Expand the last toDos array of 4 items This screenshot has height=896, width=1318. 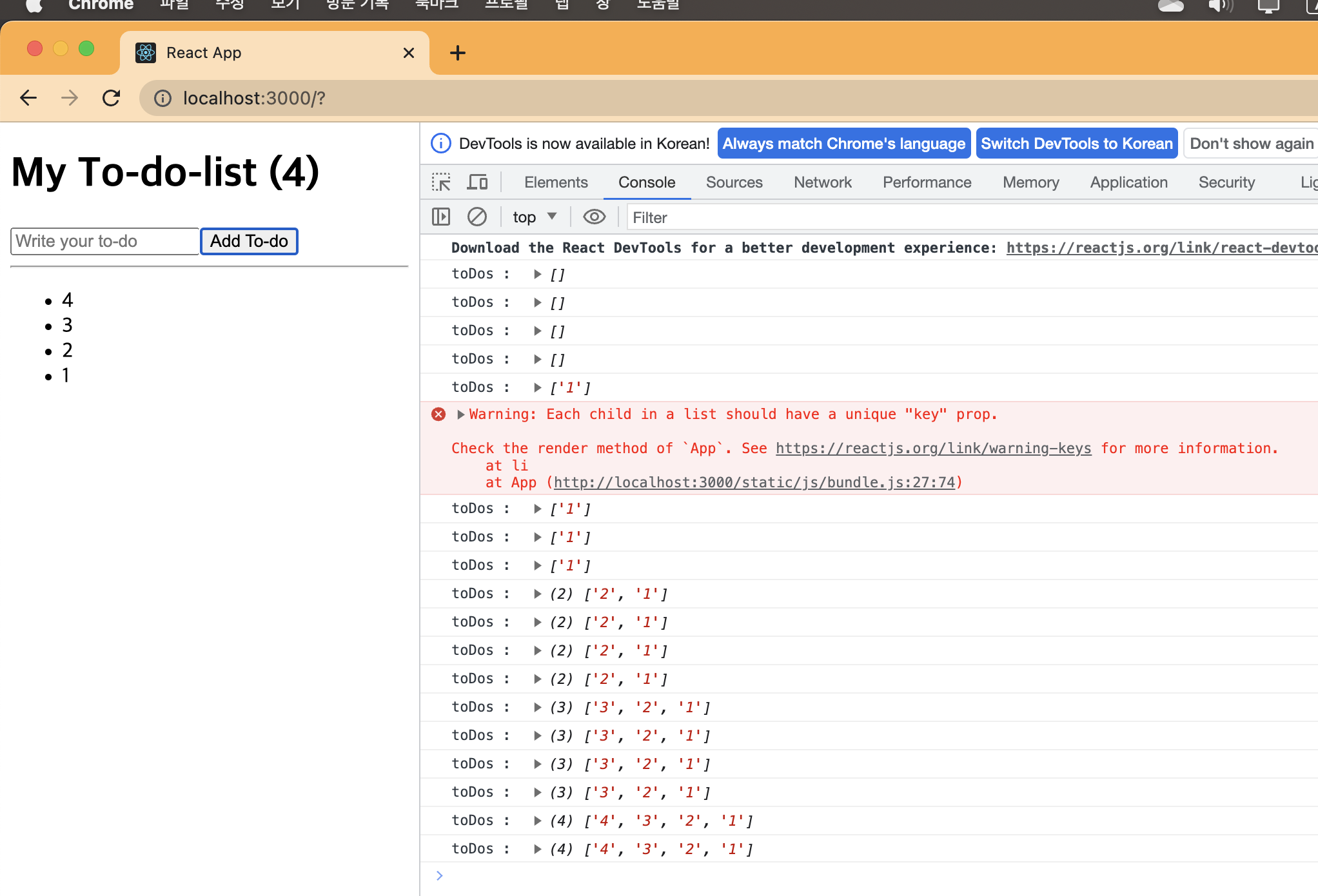point(537,849)
